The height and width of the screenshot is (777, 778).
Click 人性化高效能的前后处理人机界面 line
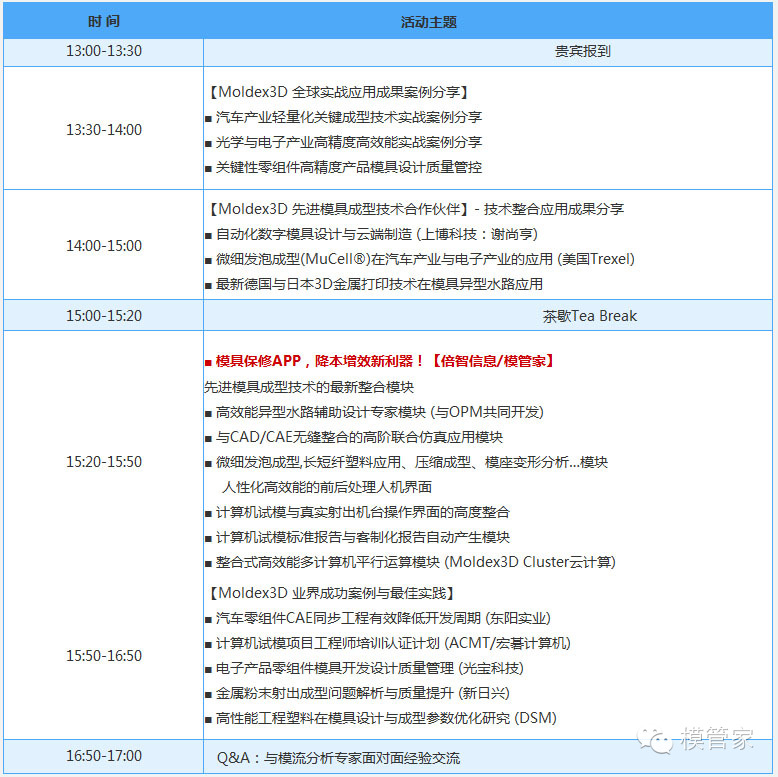coord(326,487)
